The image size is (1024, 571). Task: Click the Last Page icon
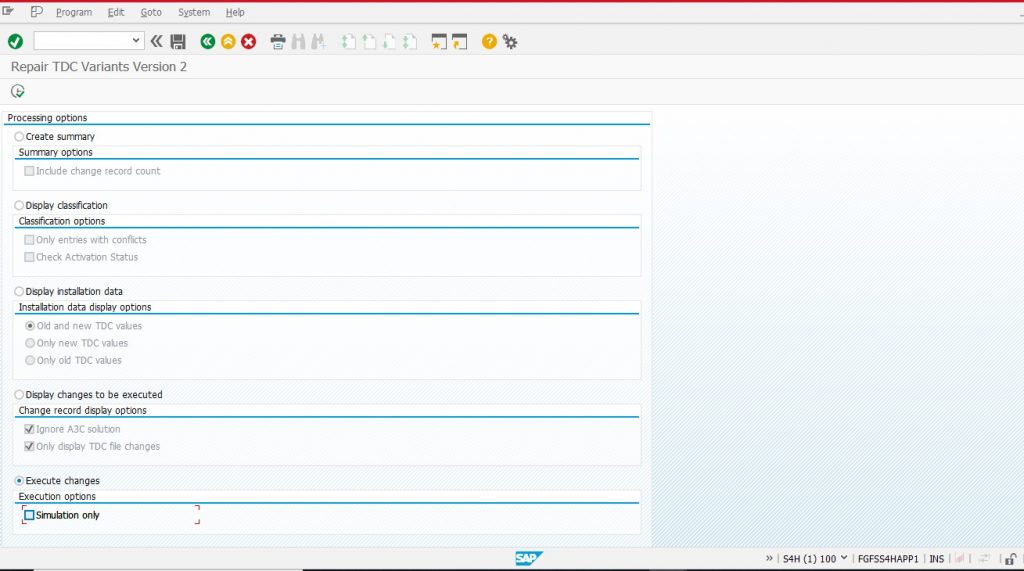point(409,42)
